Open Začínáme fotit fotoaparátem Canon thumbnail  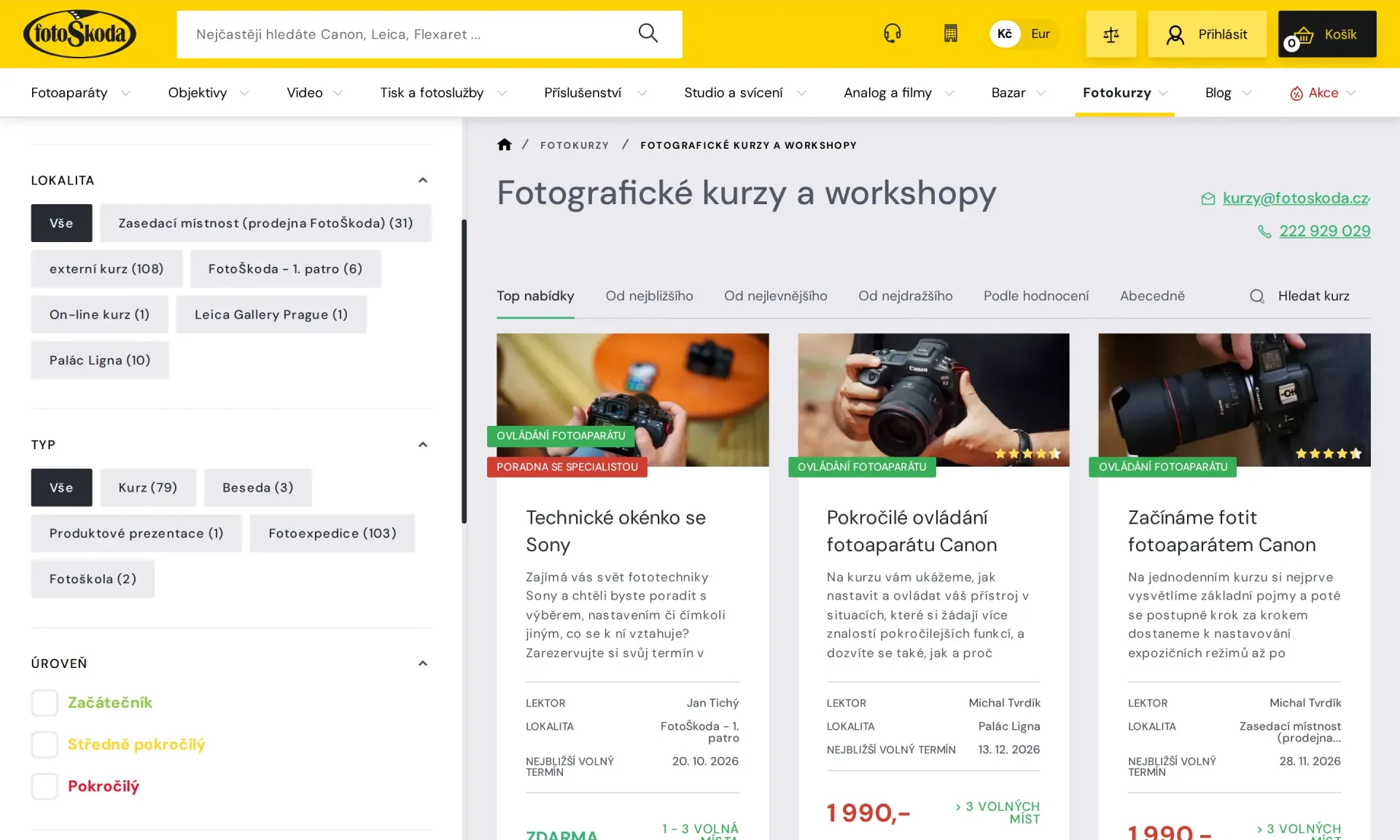(x=1234, y=400)
